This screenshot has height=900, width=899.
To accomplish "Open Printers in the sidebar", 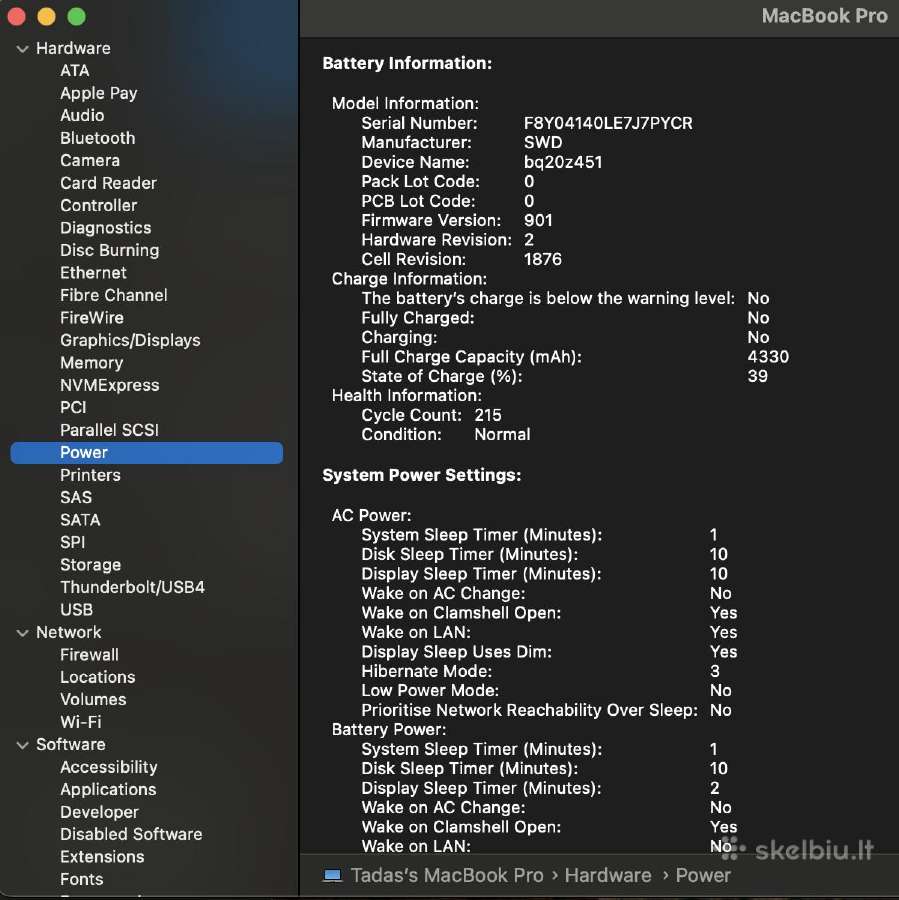I will click(x=90, y=475).
